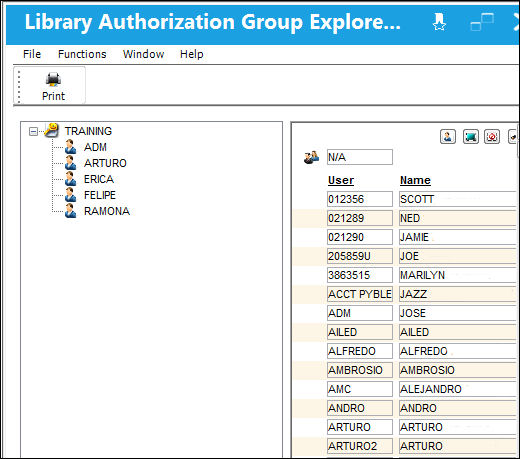Screen dimensions: 520x459
Task: Click user cell 3863515
Action: pyautogui.click(x=360, y=275)
